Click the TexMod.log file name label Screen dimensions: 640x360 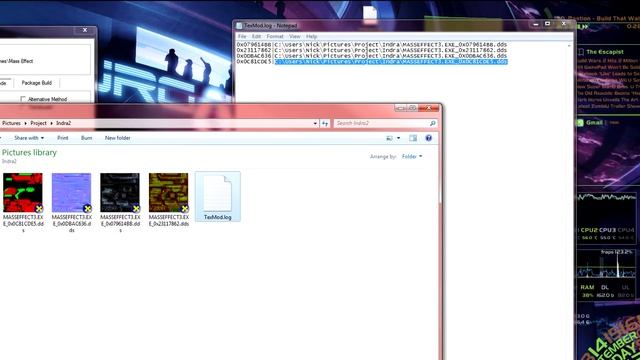coord(218,217)
